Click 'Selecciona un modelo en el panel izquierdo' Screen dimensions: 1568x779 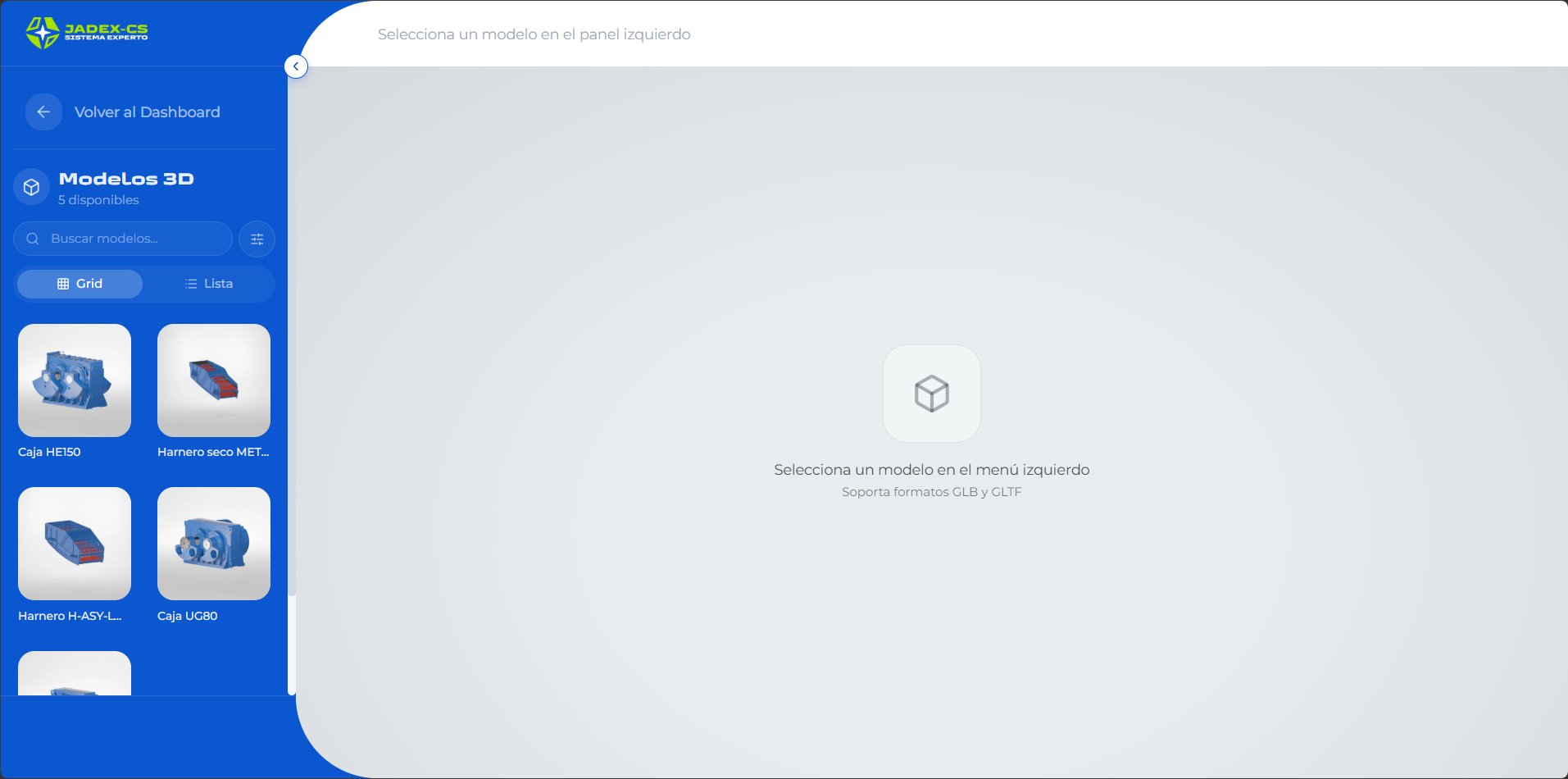pos(534,34)
